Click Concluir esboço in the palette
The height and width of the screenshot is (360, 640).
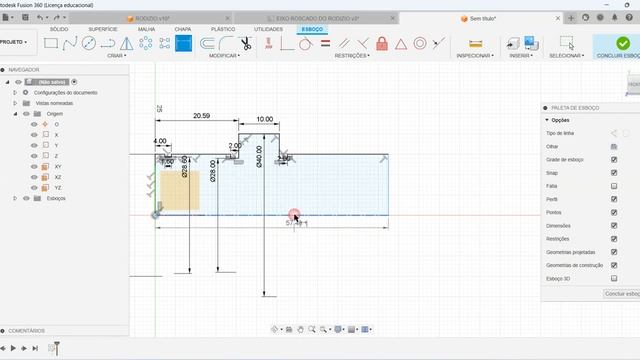point(622,294)
